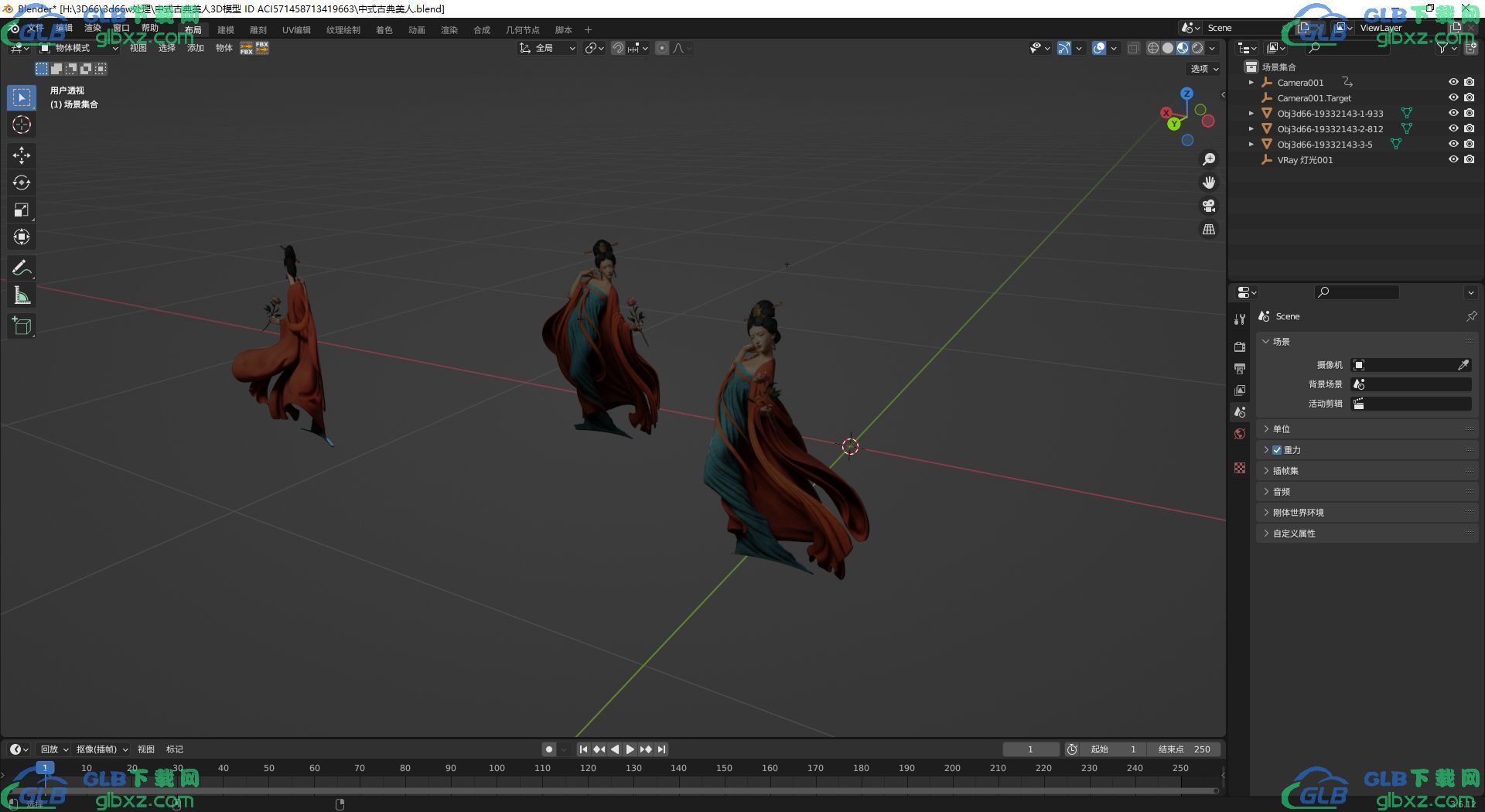
Task: Activate the 3D Cursor tool
Action: [x=22, y=125]
